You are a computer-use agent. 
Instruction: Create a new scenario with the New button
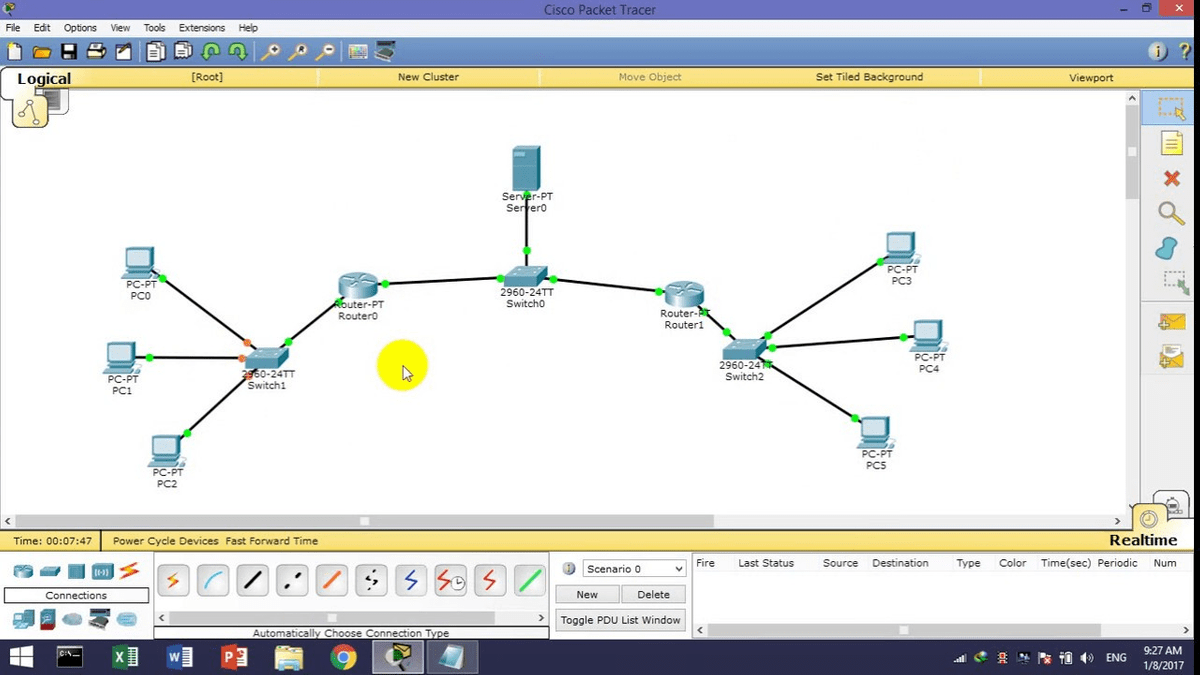586,594
